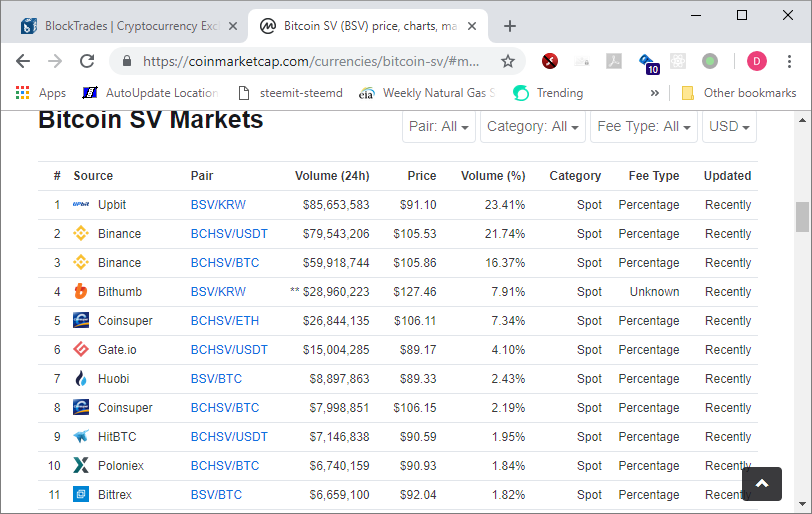Click the Bittrex exchange logo
This screenshot has width=812, height=514.
click(81, 494)
